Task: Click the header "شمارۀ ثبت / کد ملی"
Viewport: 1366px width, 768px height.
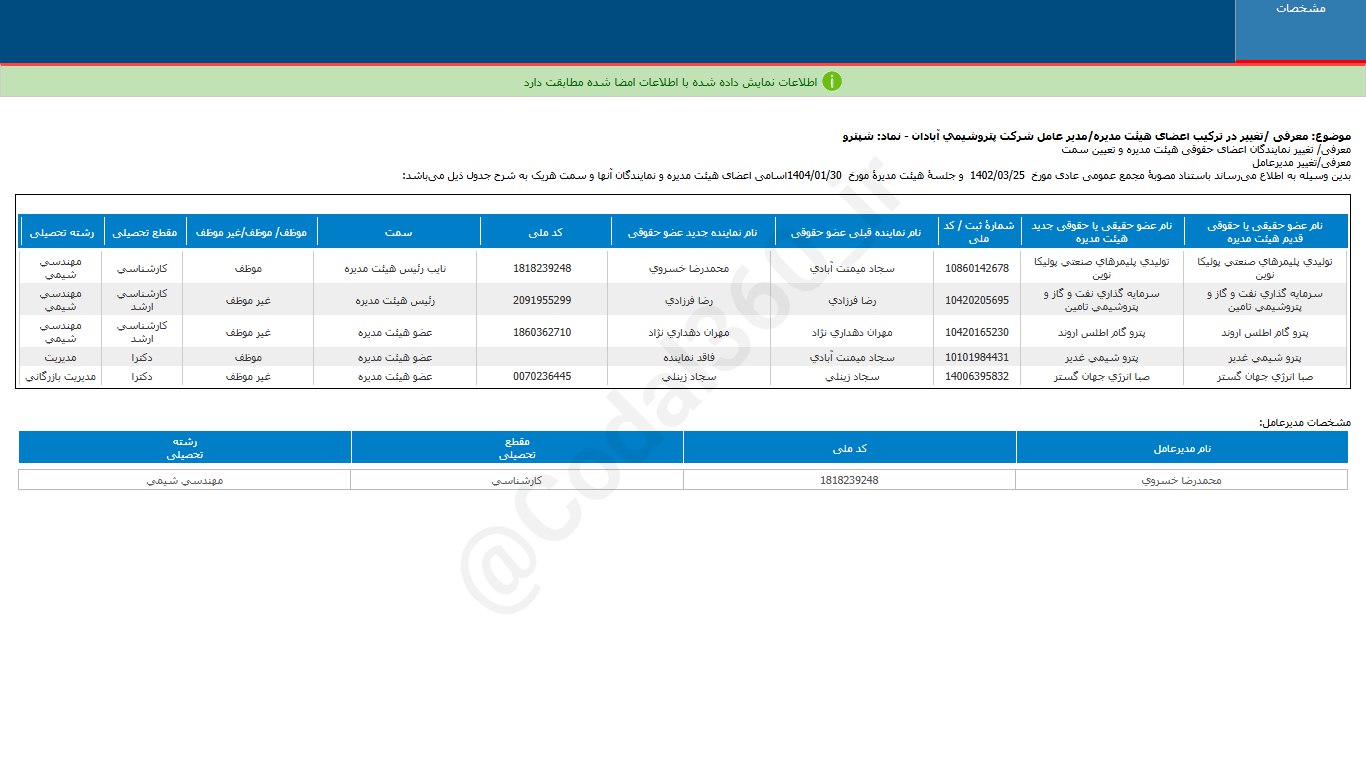Action: [978, 232]
